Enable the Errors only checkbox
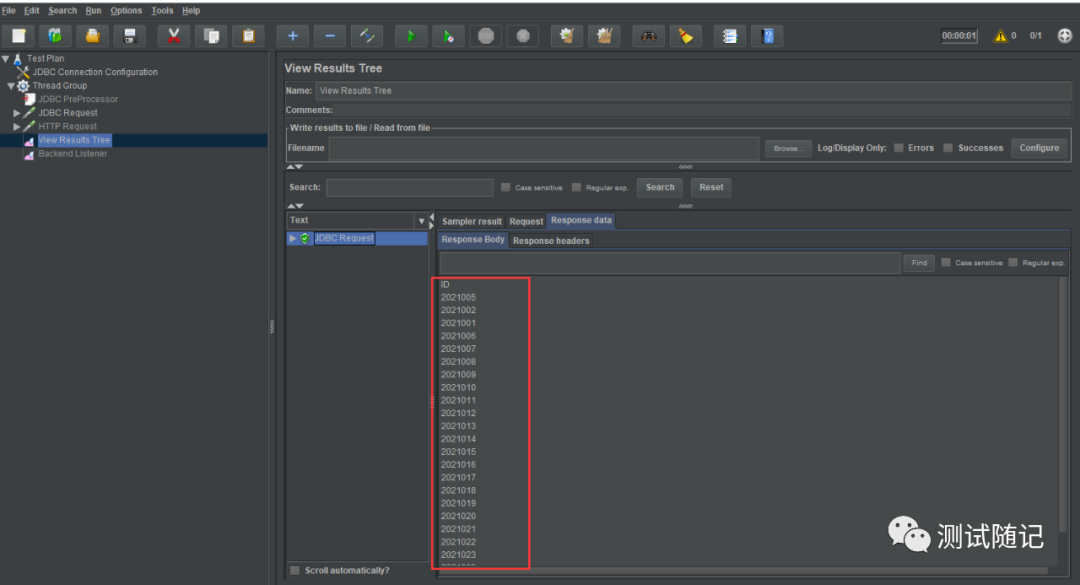Viewport: 1080px width, 585px height. pyautogui.click(x=899, y=148)
